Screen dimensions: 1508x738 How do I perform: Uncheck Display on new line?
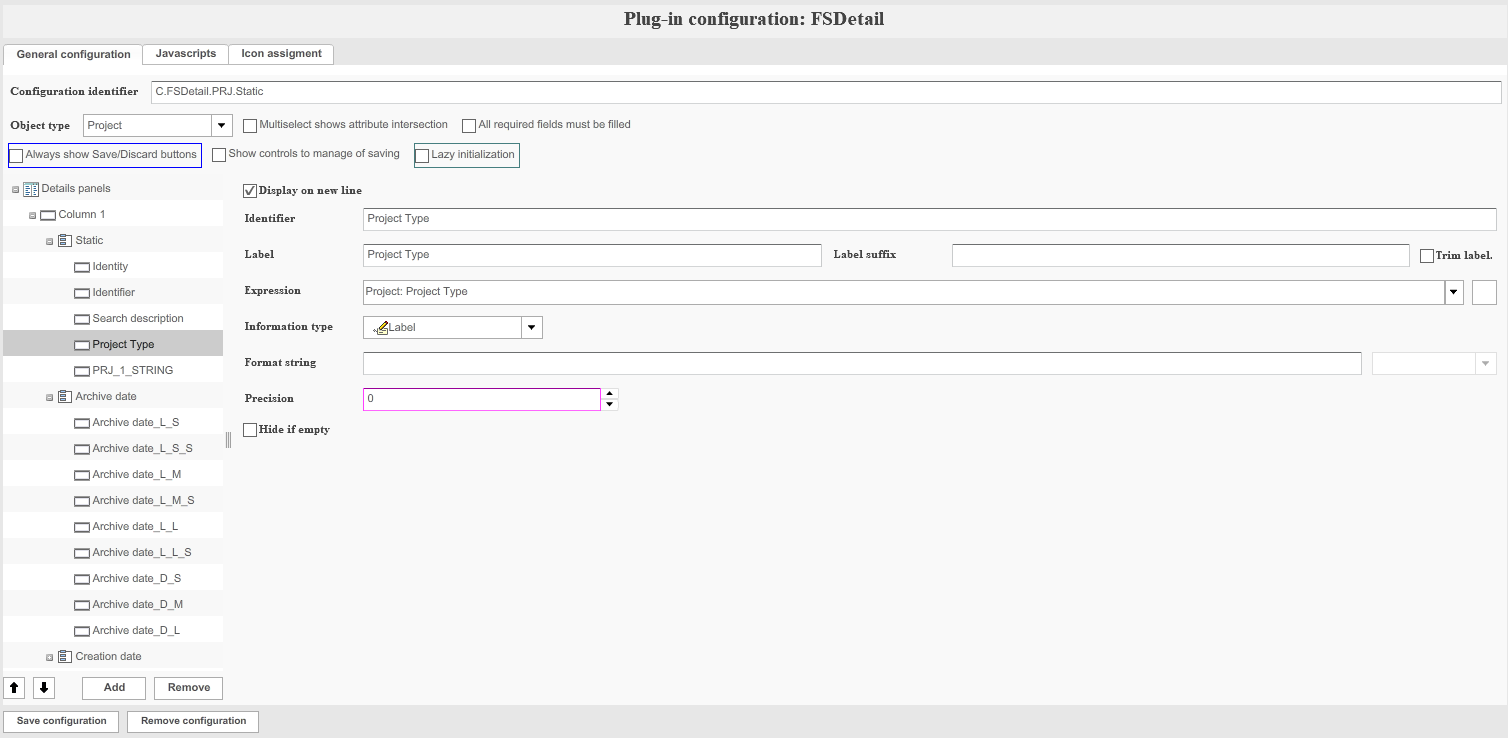[250, 191]
